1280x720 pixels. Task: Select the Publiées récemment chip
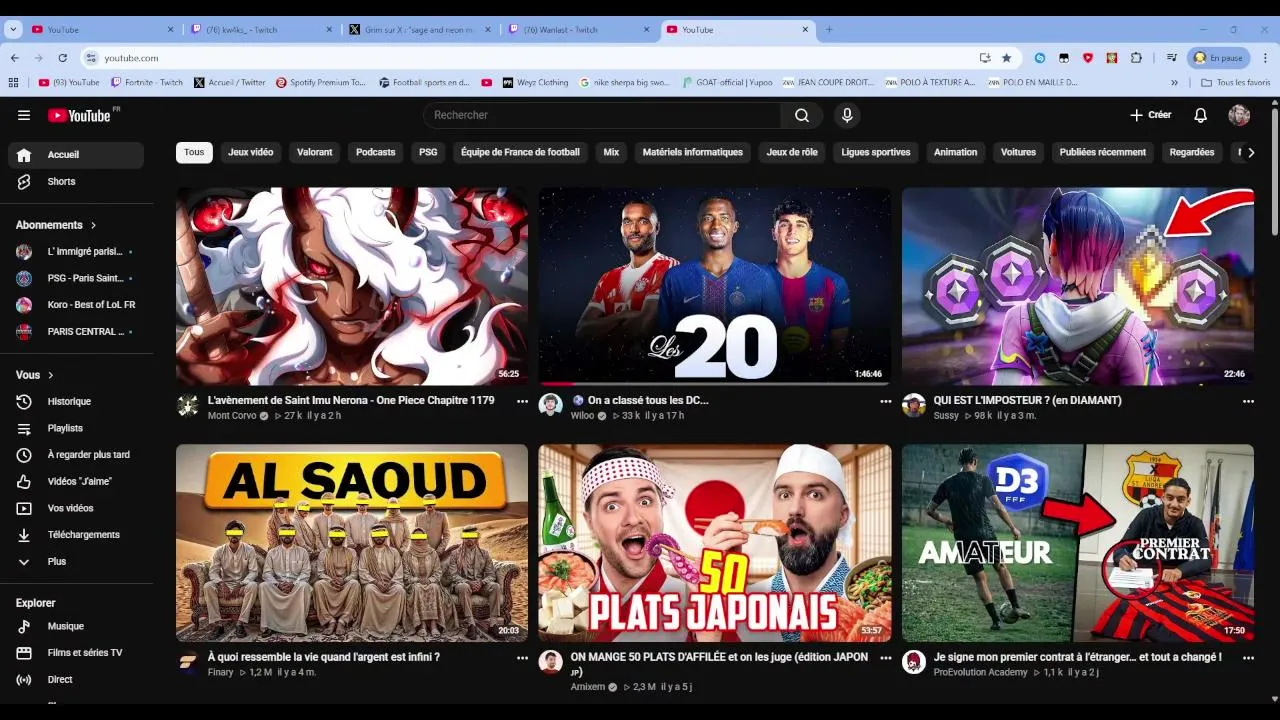click(x=1103, y=152)
